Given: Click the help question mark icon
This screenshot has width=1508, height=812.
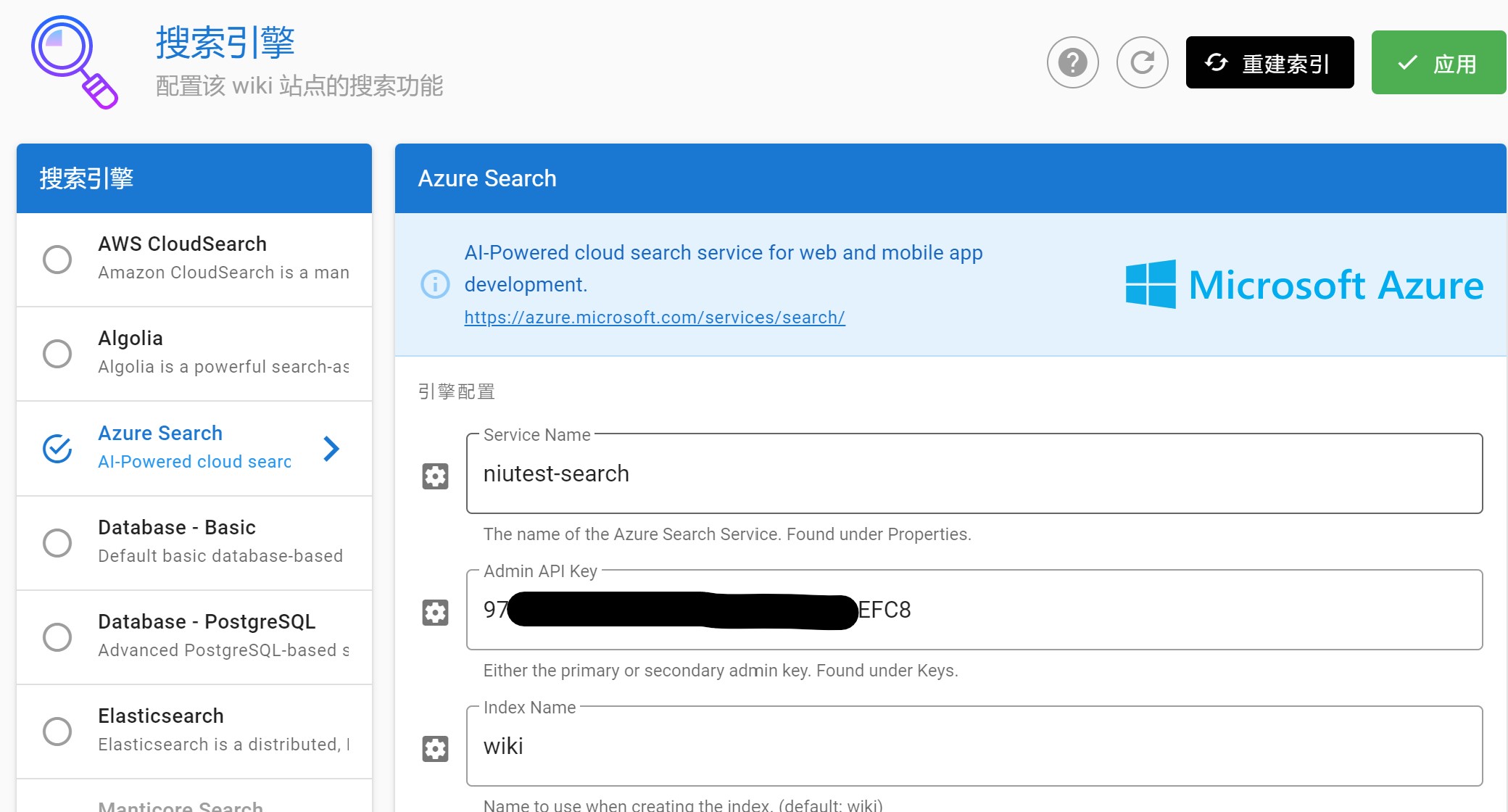Looking at the screenshot, I should point(1072,62).
